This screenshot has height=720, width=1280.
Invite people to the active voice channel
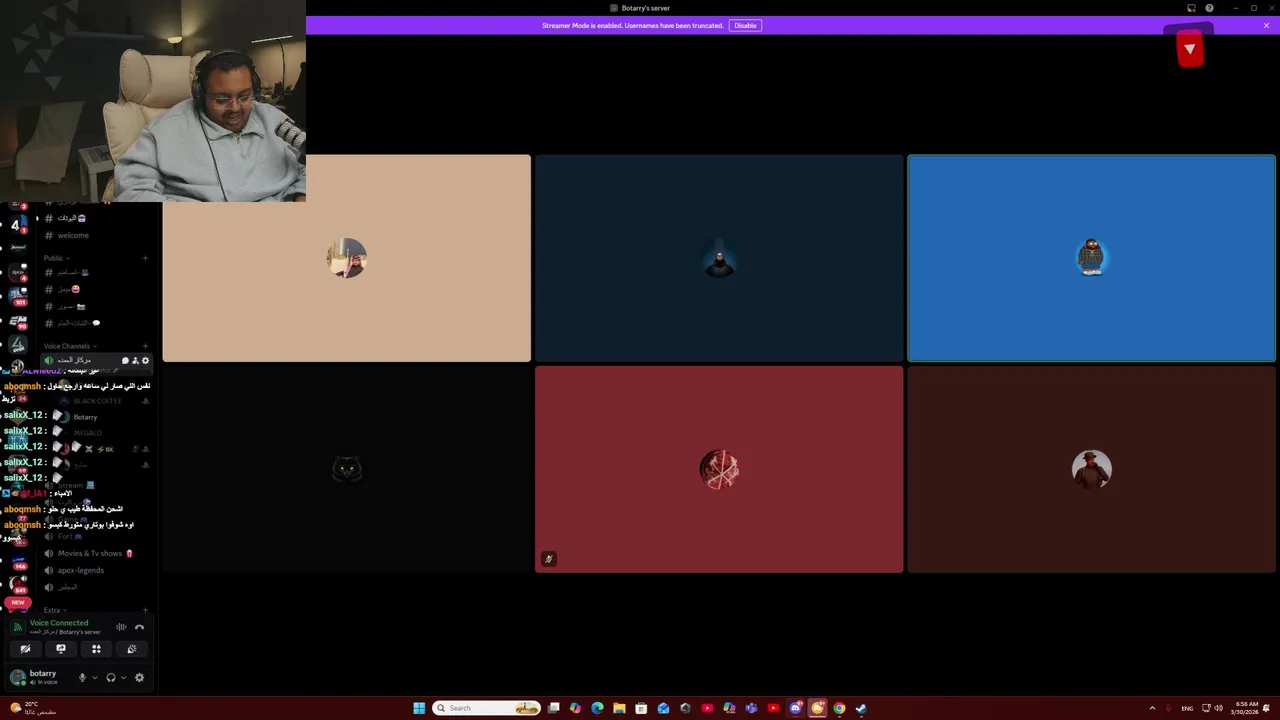(135, 360)
